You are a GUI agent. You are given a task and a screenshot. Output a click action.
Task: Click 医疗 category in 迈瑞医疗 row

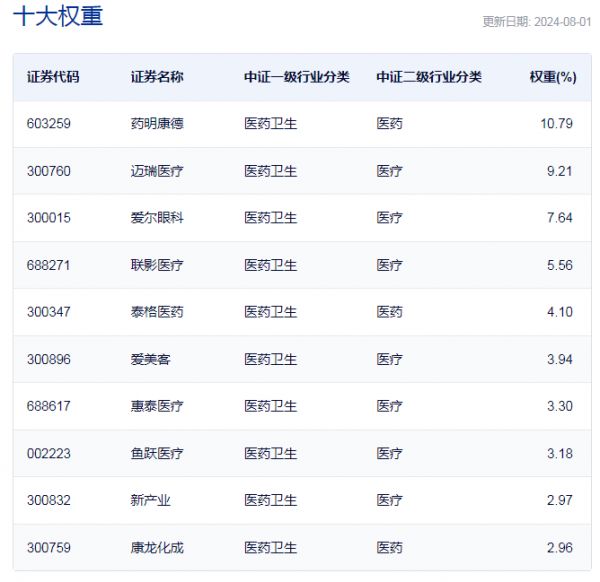click(x=389, y=171)
